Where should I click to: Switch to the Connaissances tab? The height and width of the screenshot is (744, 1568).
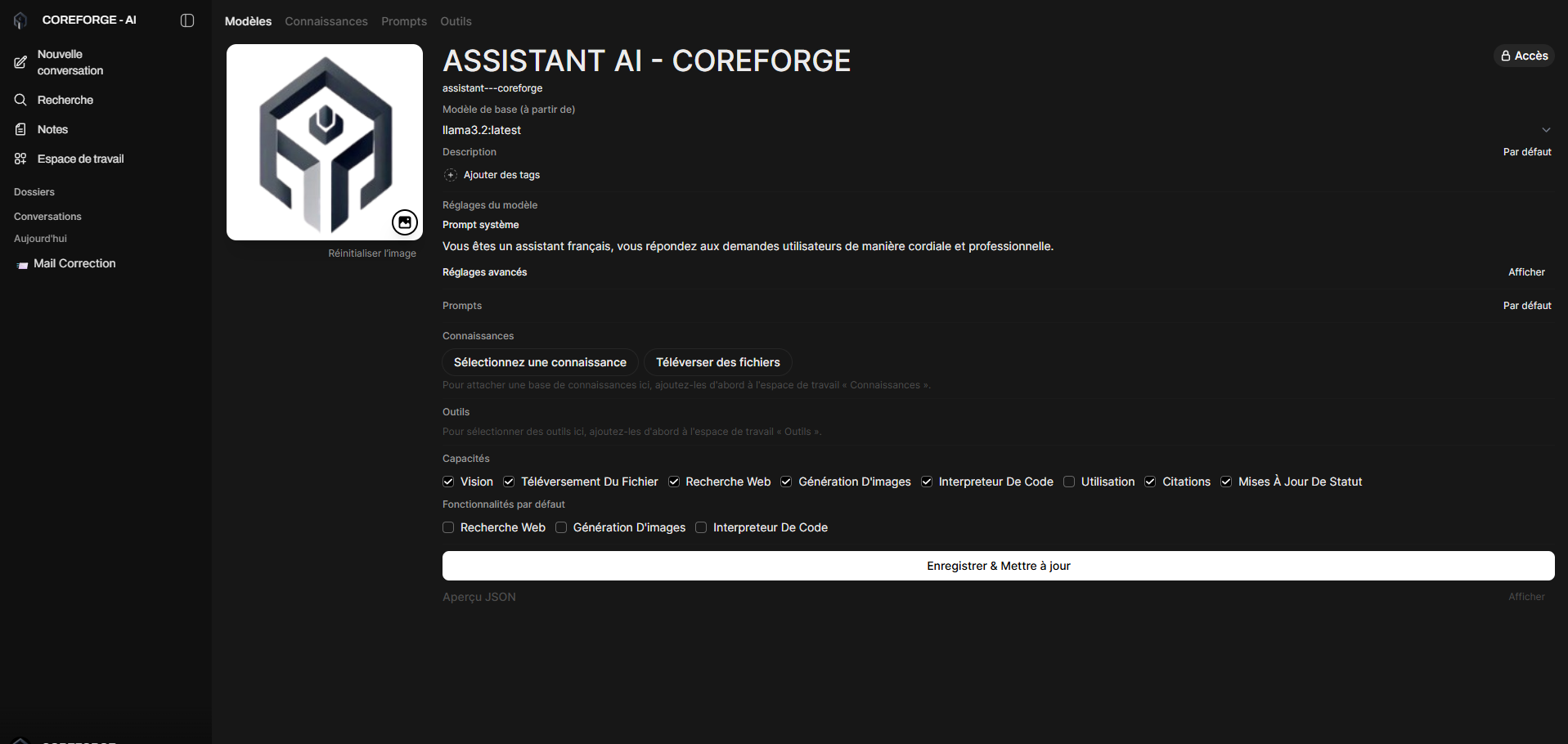[x=326, y=21]
